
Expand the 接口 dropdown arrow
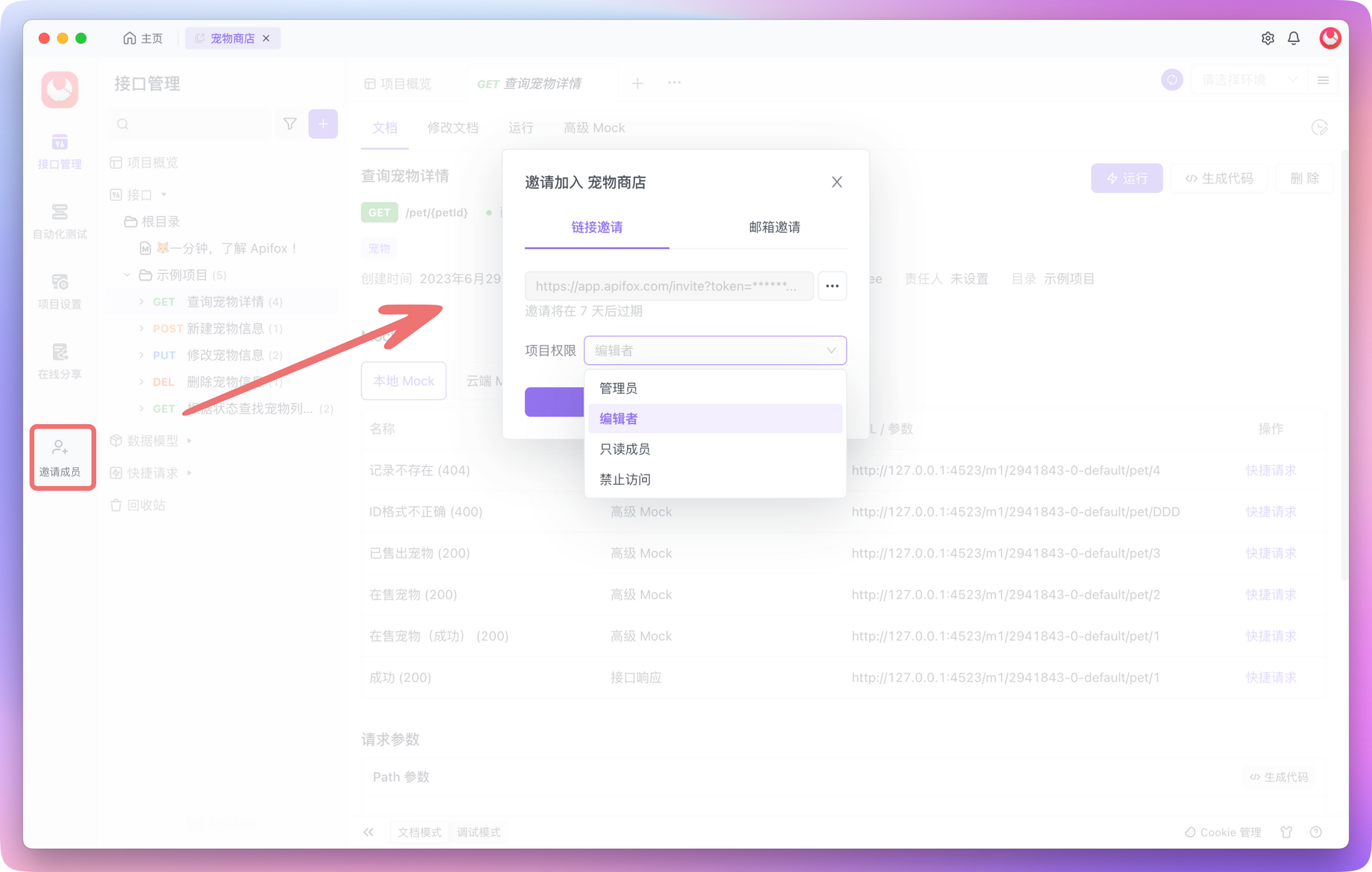[x=164, y=195]
